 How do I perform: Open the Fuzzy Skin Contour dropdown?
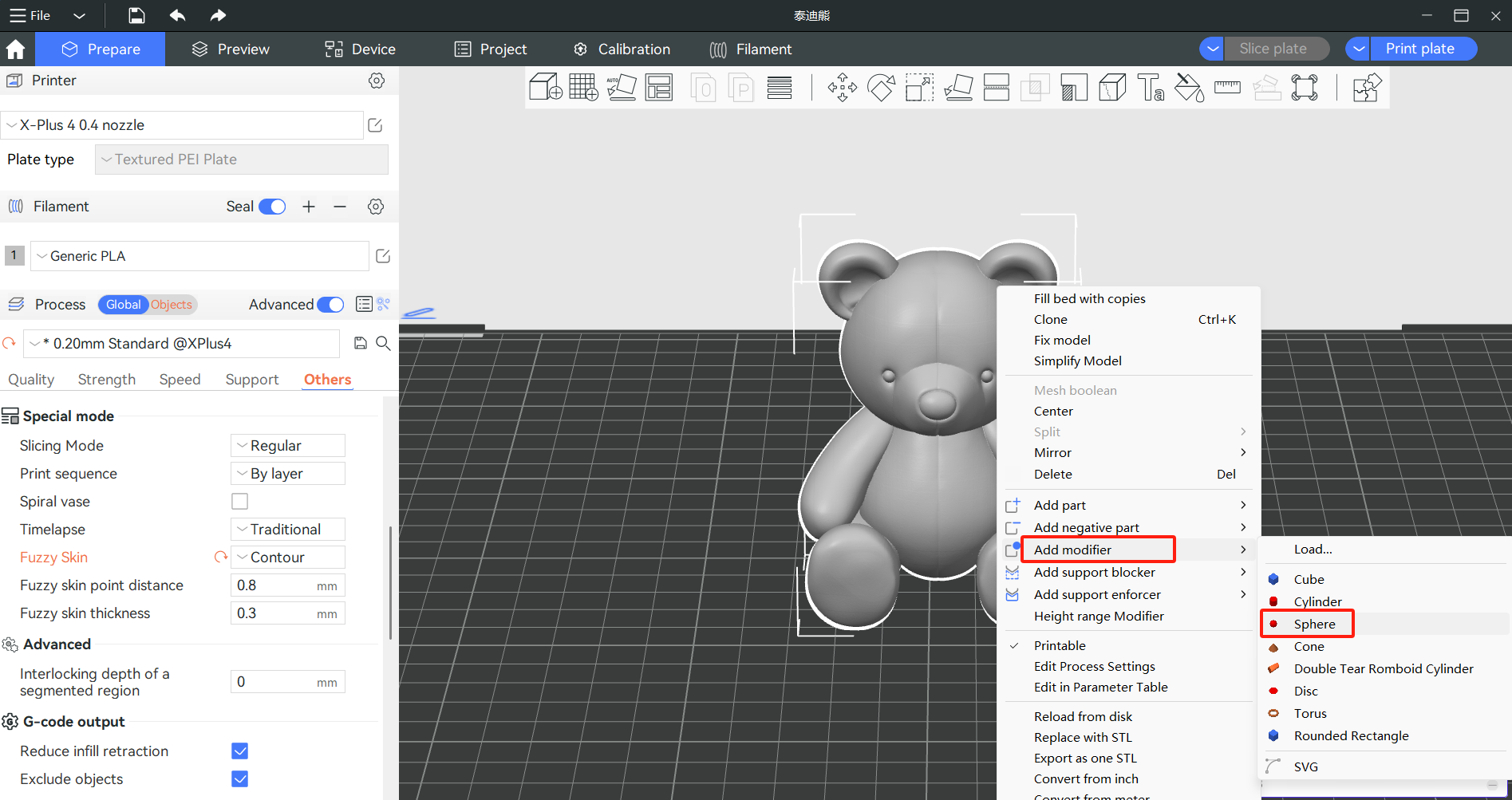[288, 557]
